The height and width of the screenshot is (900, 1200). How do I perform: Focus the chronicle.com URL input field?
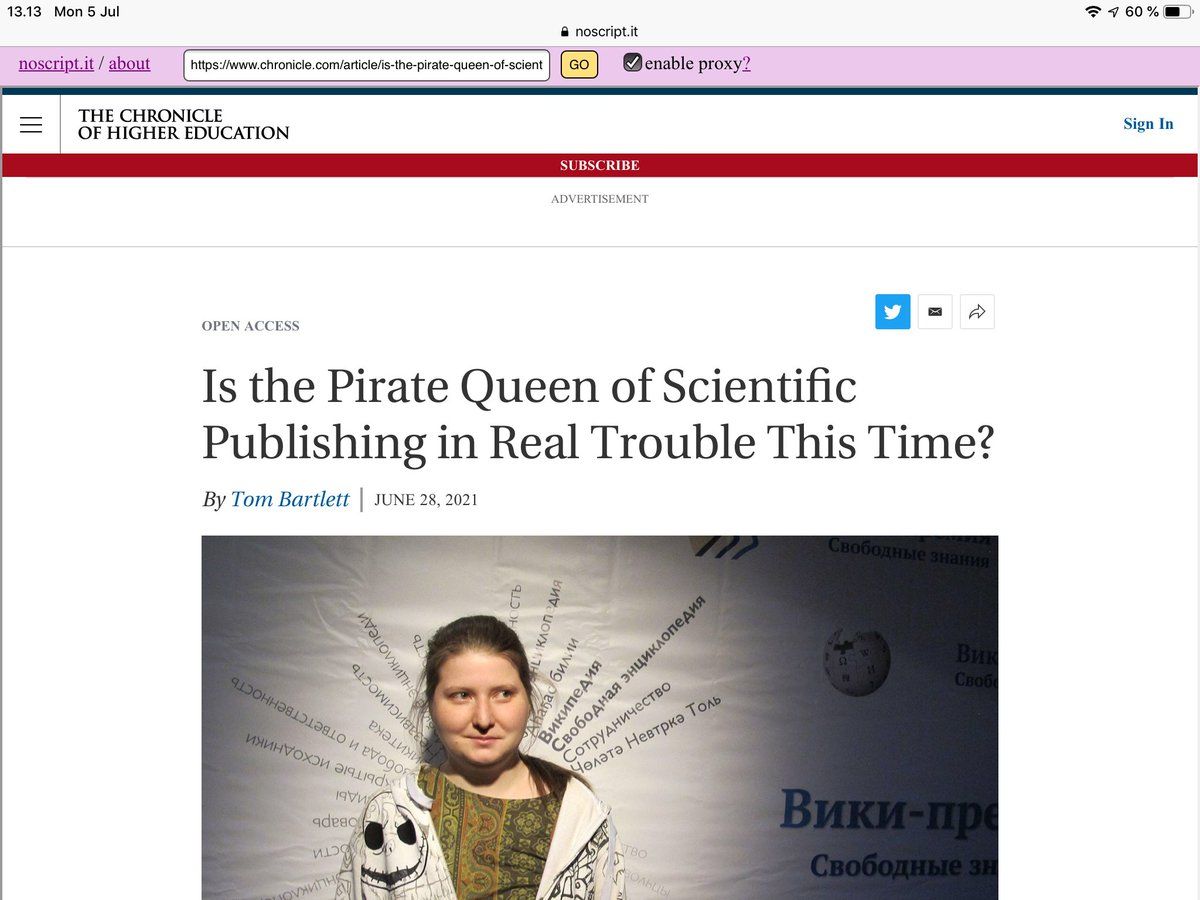367,65
